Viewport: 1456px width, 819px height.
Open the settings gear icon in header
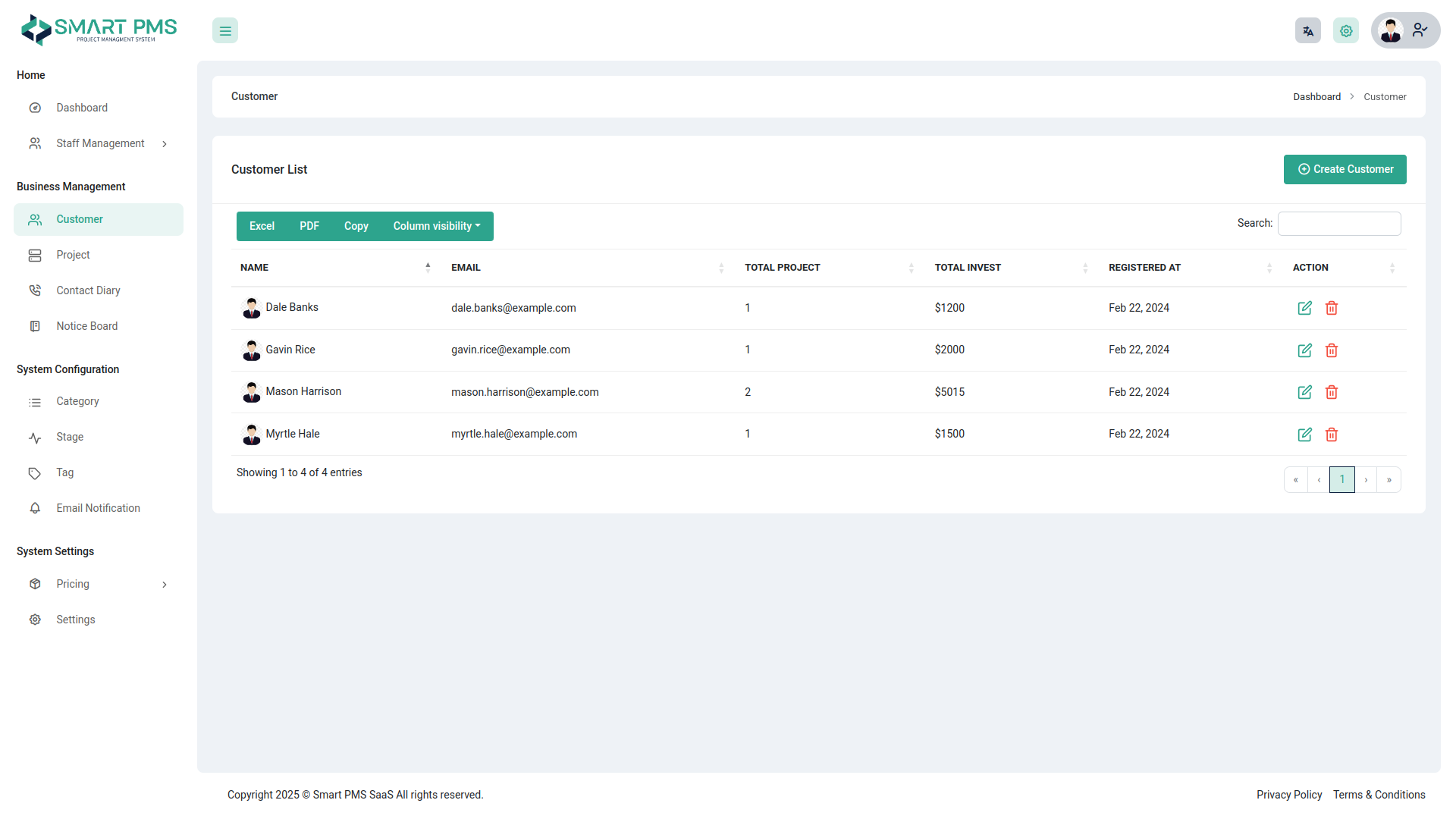(1346, 30)
